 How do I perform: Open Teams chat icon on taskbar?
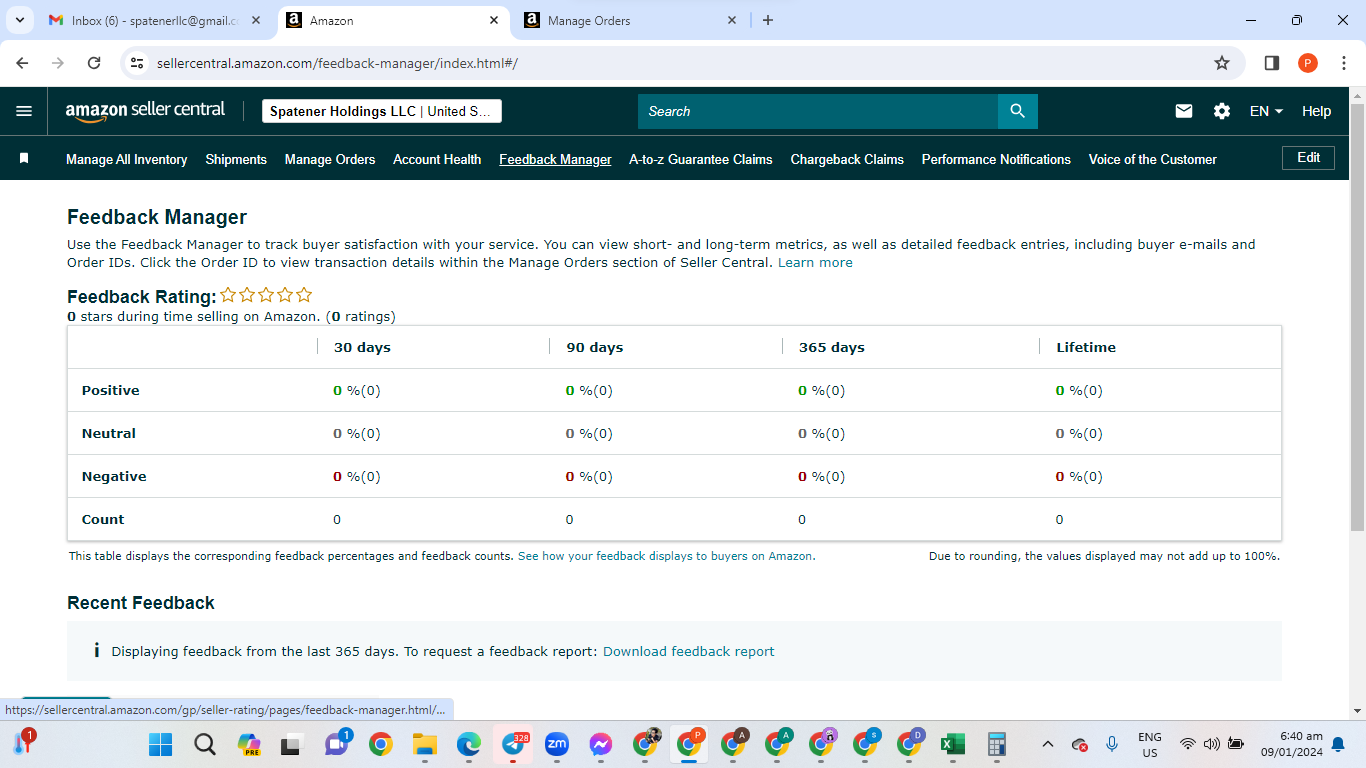[337, 744]
